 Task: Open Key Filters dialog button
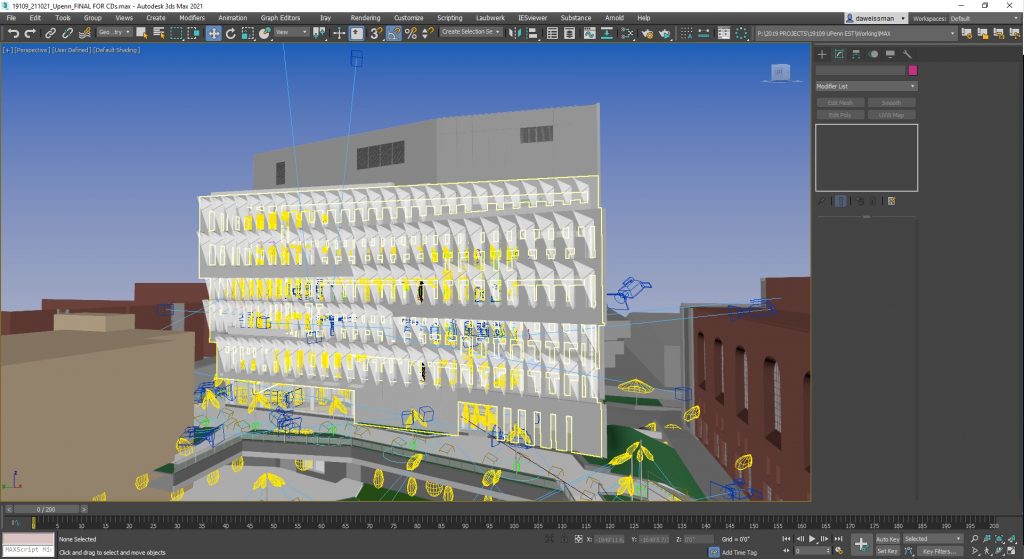(940, 551)
